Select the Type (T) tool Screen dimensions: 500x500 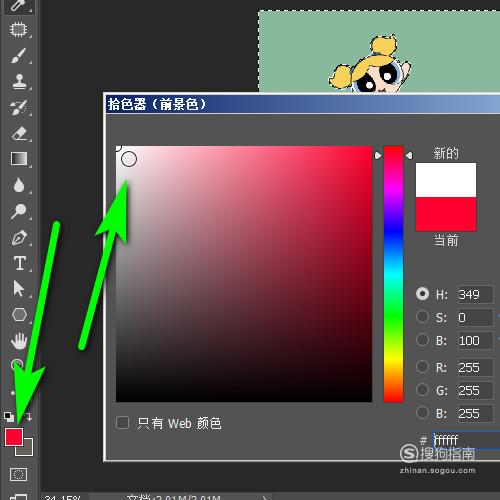pyautogui.click(x=20, y=263)
